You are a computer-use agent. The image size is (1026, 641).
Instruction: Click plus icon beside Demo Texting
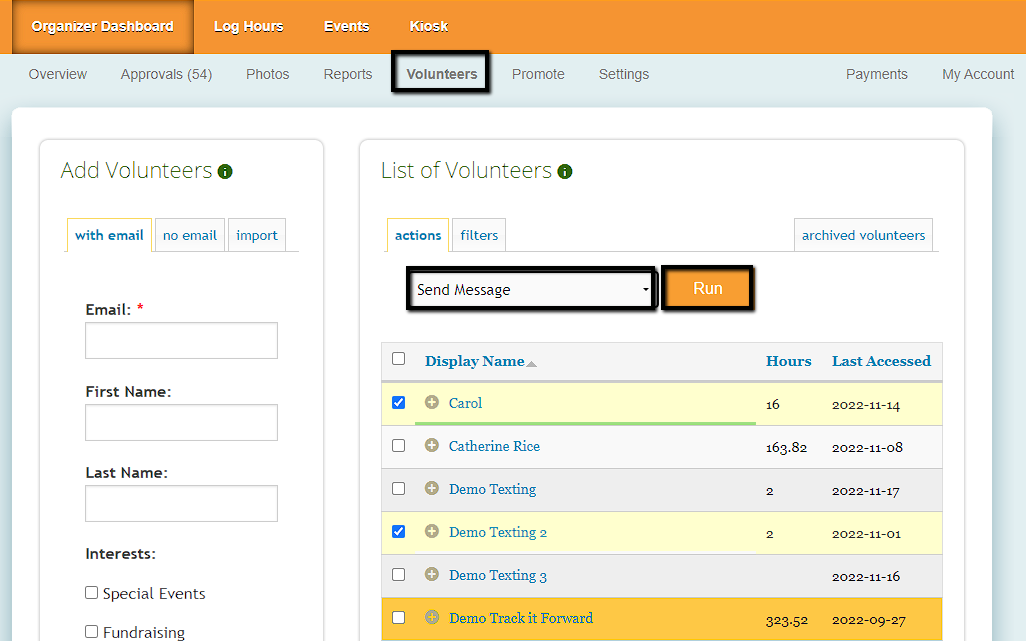[432, 489]
